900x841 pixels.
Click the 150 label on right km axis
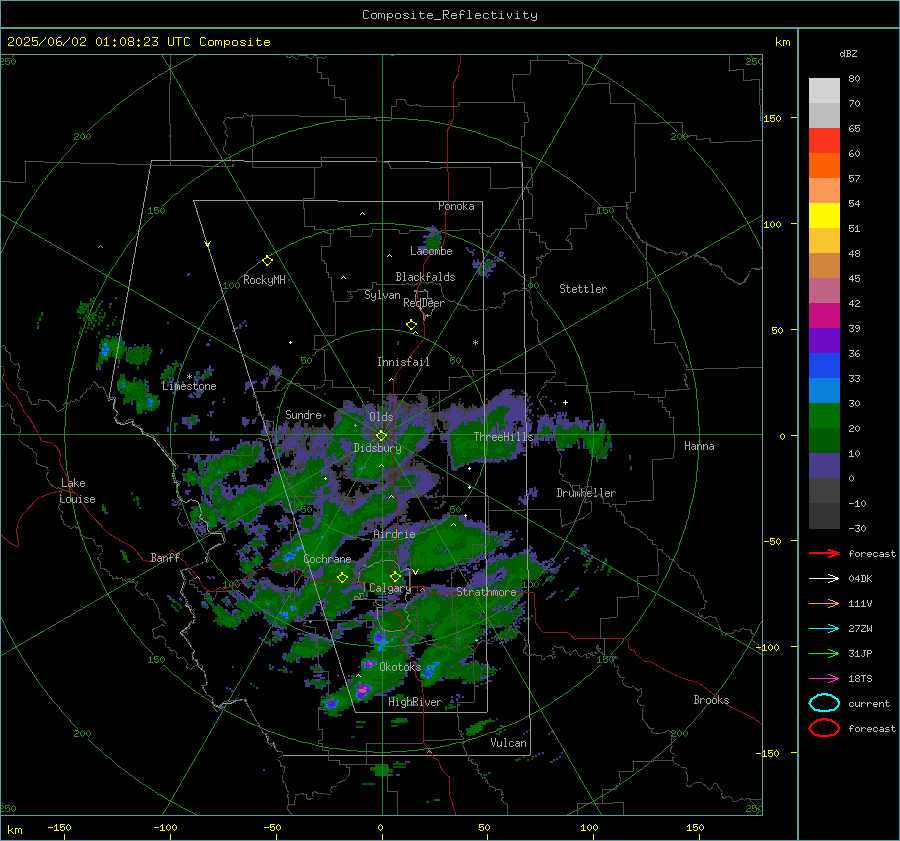coord(773,118)
